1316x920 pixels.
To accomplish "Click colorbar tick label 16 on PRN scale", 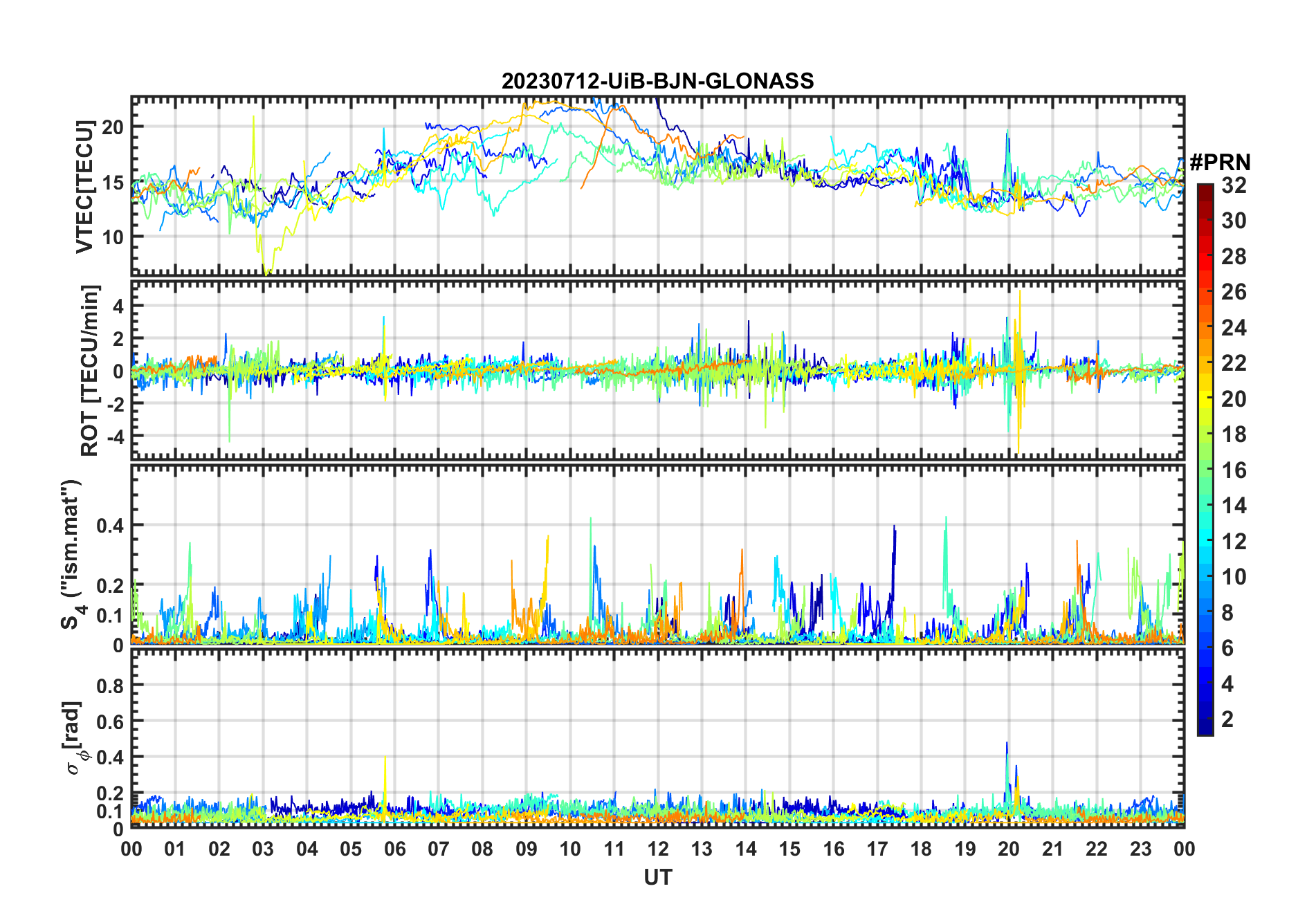I will (x=1234, y=470).
